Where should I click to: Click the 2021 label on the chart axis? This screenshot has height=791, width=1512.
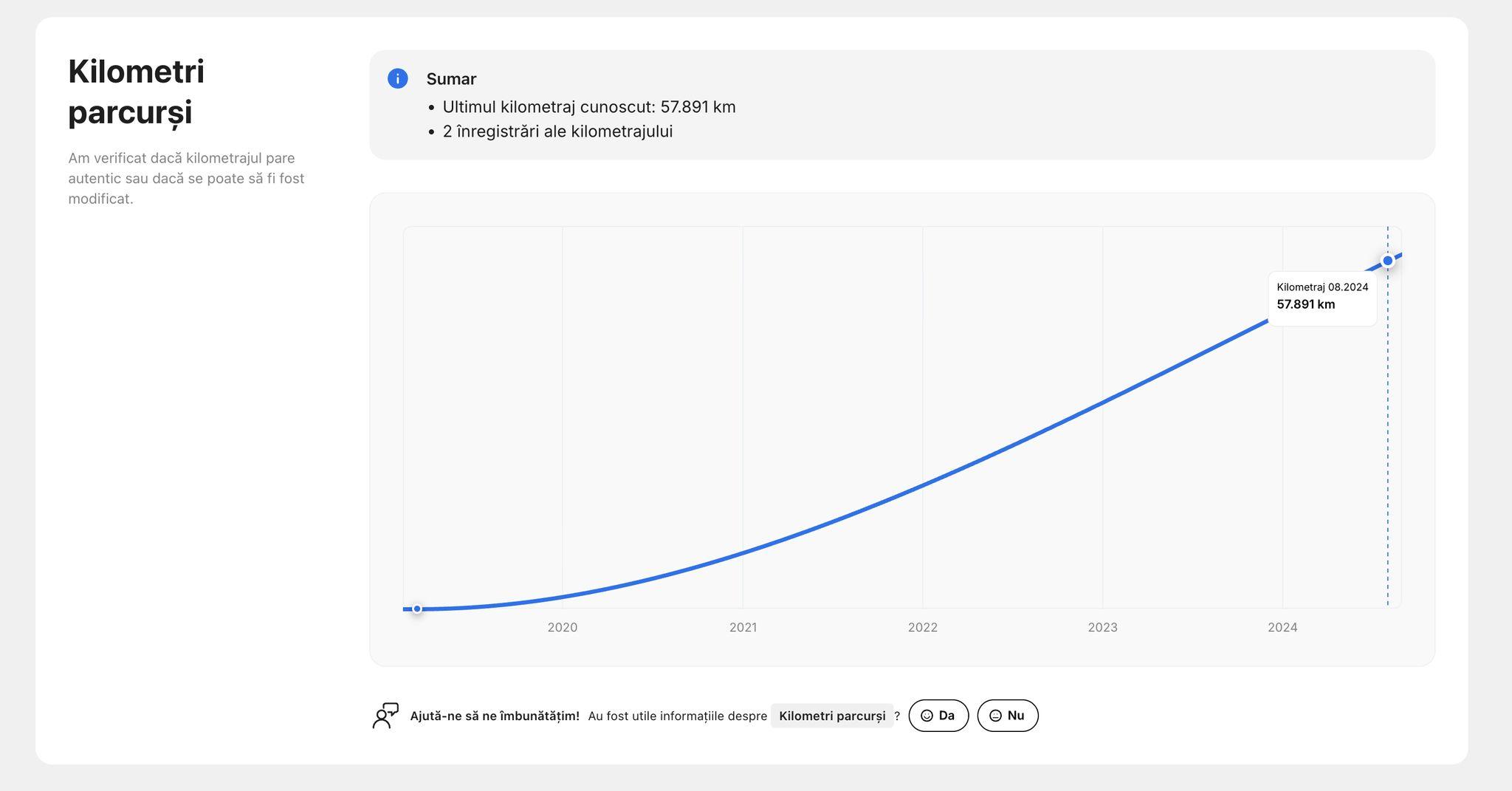click(743, 627)
